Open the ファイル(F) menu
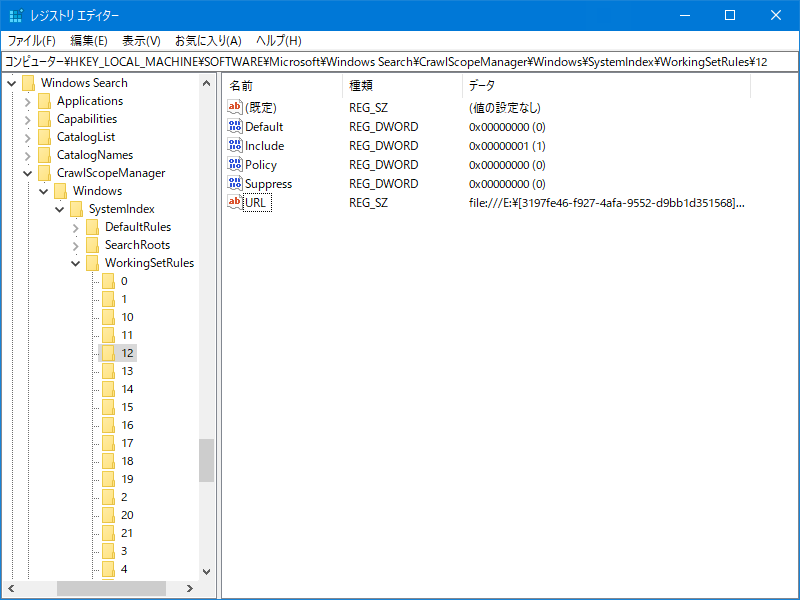The width and height of the screenshot is (800, 600). [x=32, y=41]
